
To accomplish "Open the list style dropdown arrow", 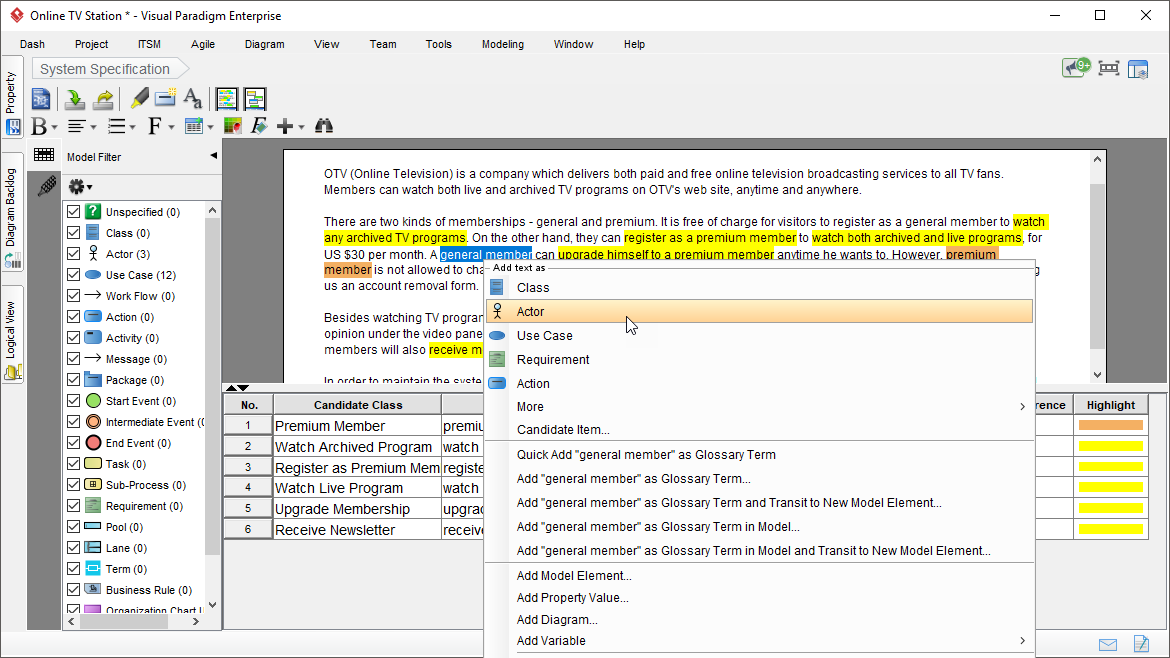I will [x=132, y=128].
